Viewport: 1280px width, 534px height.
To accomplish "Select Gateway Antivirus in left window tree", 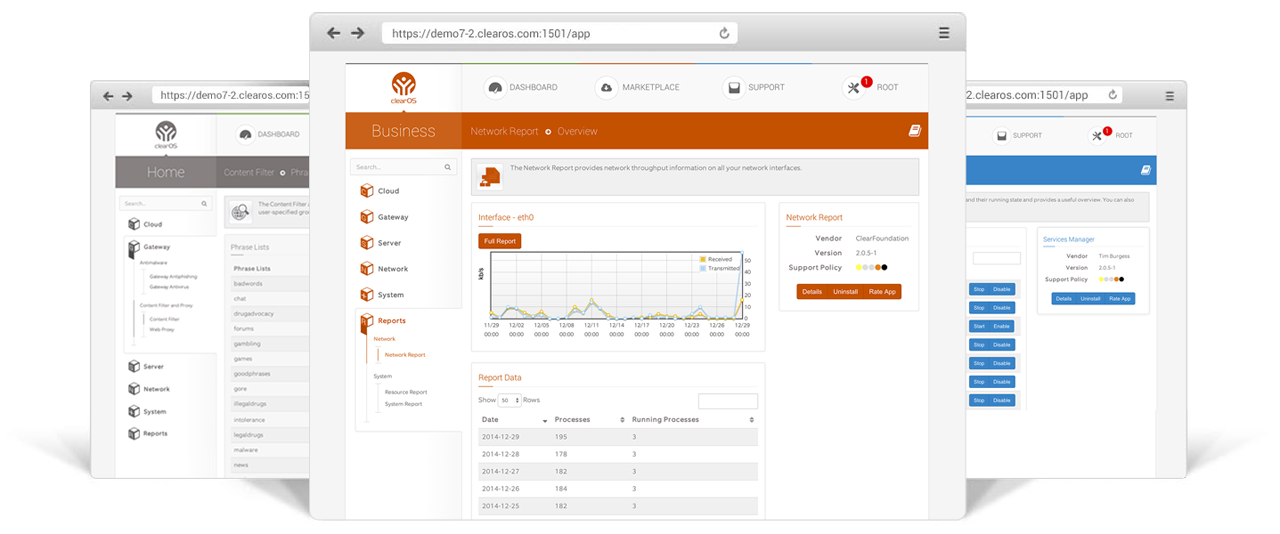I will point(170,287).
